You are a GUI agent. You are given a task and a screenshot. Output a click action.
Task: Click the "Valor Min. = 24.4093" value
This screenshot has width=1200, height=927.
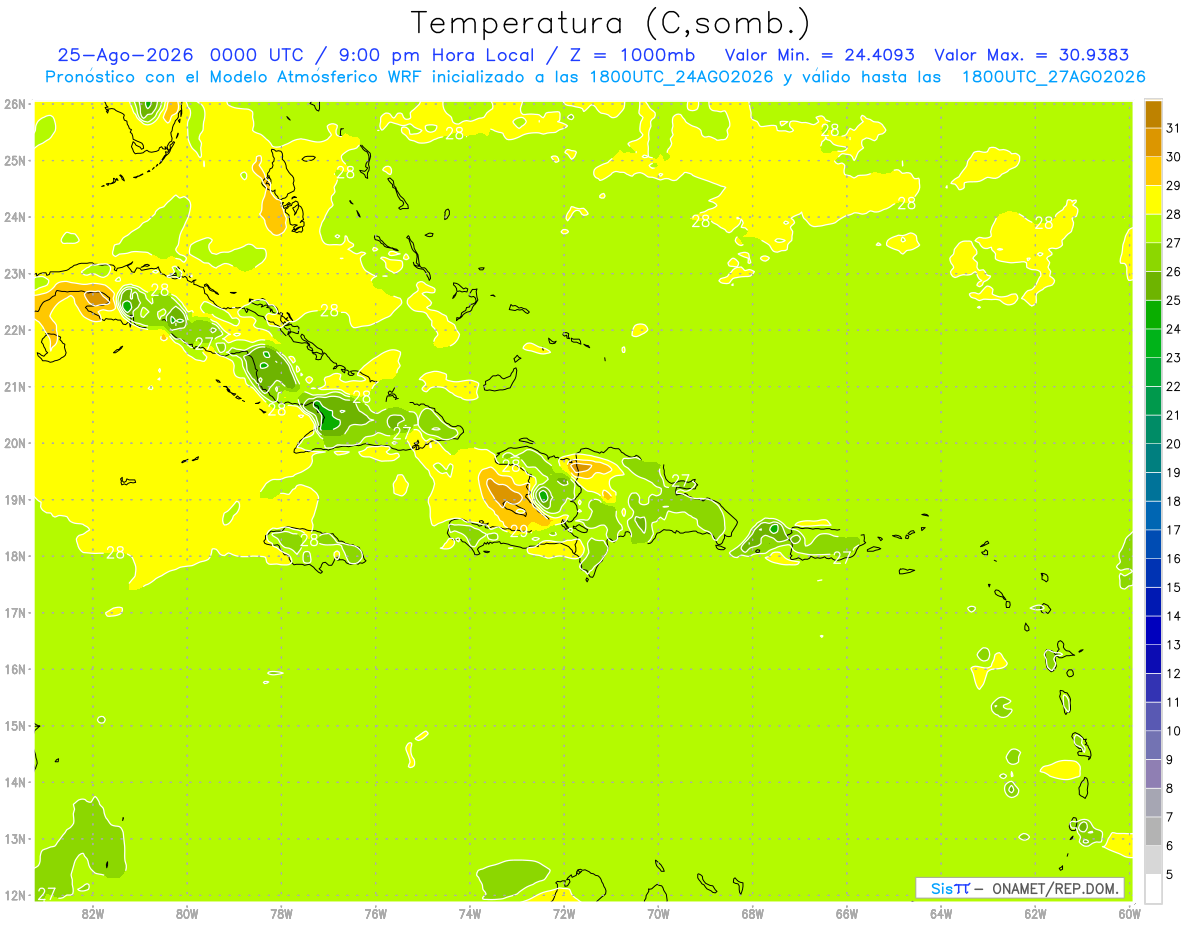click(819, 55)
